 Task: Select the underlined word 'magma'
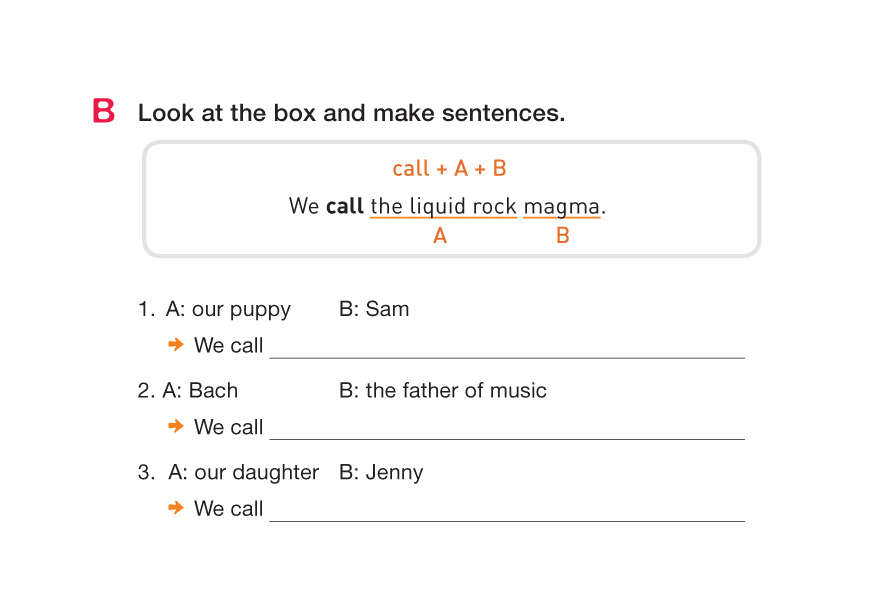(x=562, y=207)
